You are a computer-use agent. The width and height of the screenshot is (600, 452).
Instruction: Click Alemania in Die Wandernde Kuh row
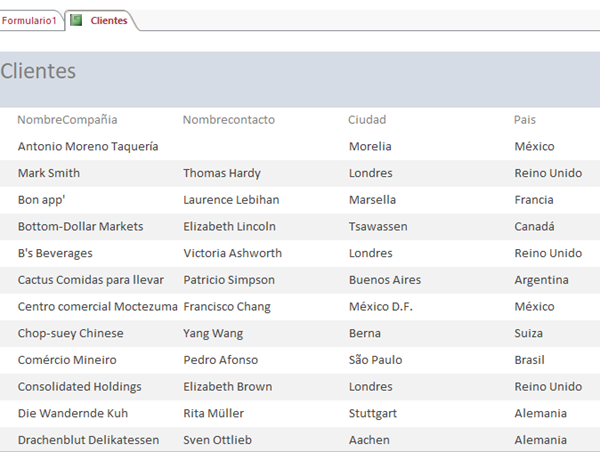point(540,413)
